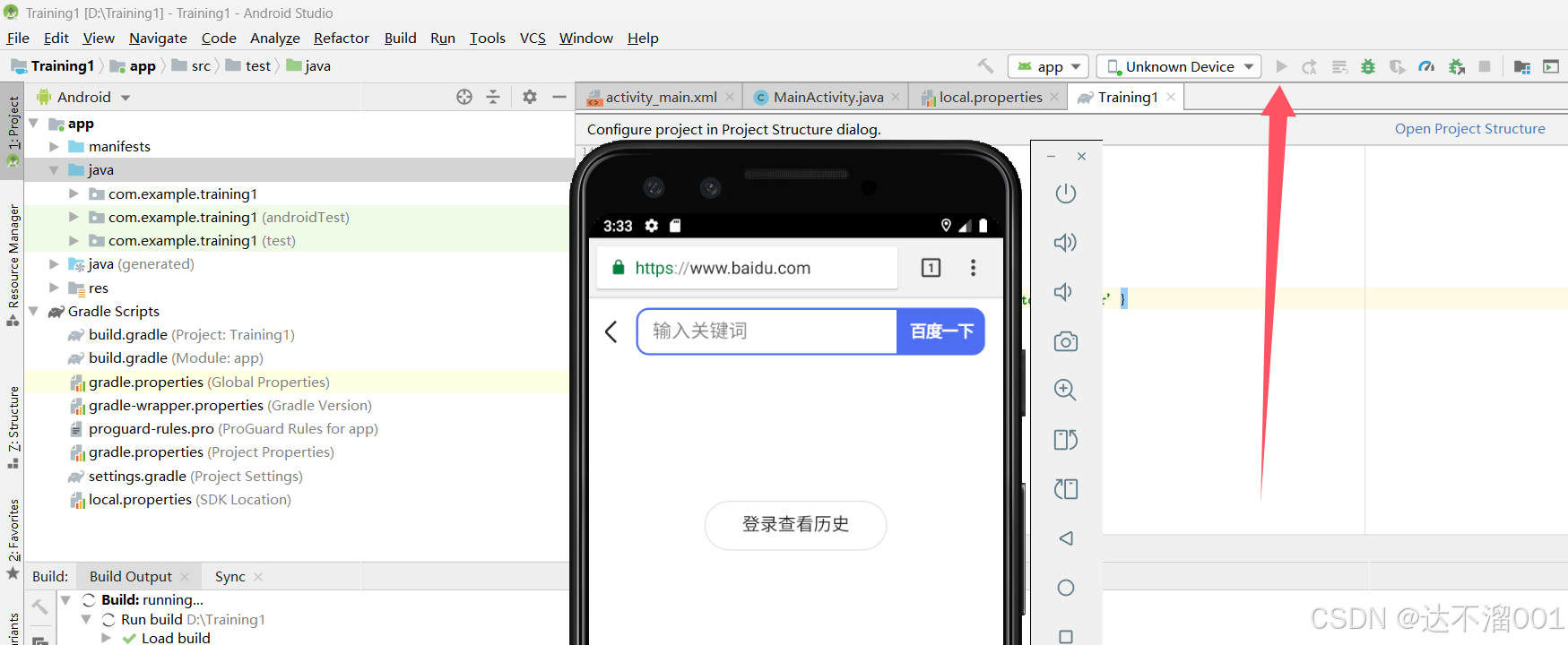Open Project panel settings gear
The width and height of the screenshot is (1568, 645).
coord(530,97)
